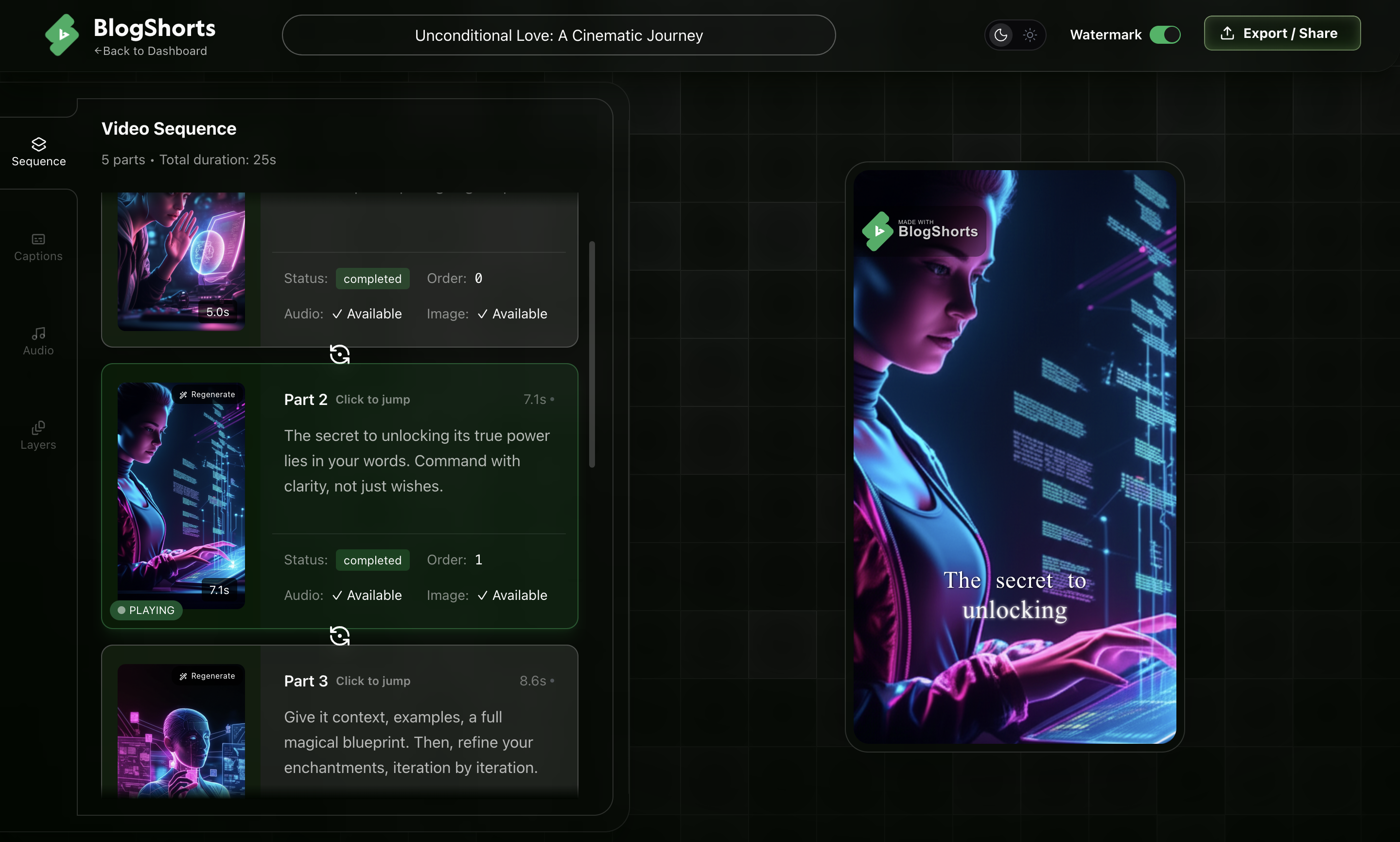
Task: Click the Video Sequence heading
Action: 169,128
